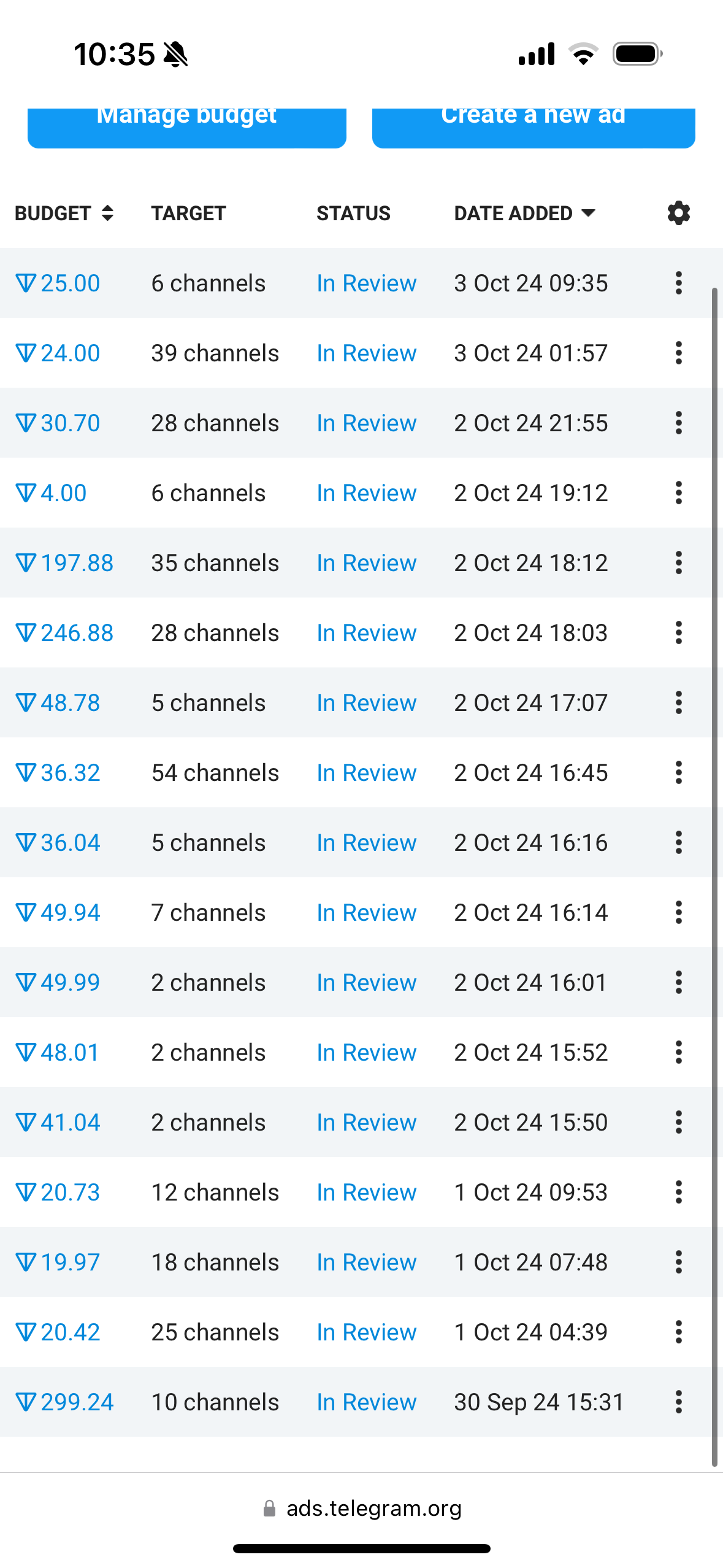Open the 24.00 budget ad link
Viewport: 723px width, 1568px height.
[x=58, y=353]
